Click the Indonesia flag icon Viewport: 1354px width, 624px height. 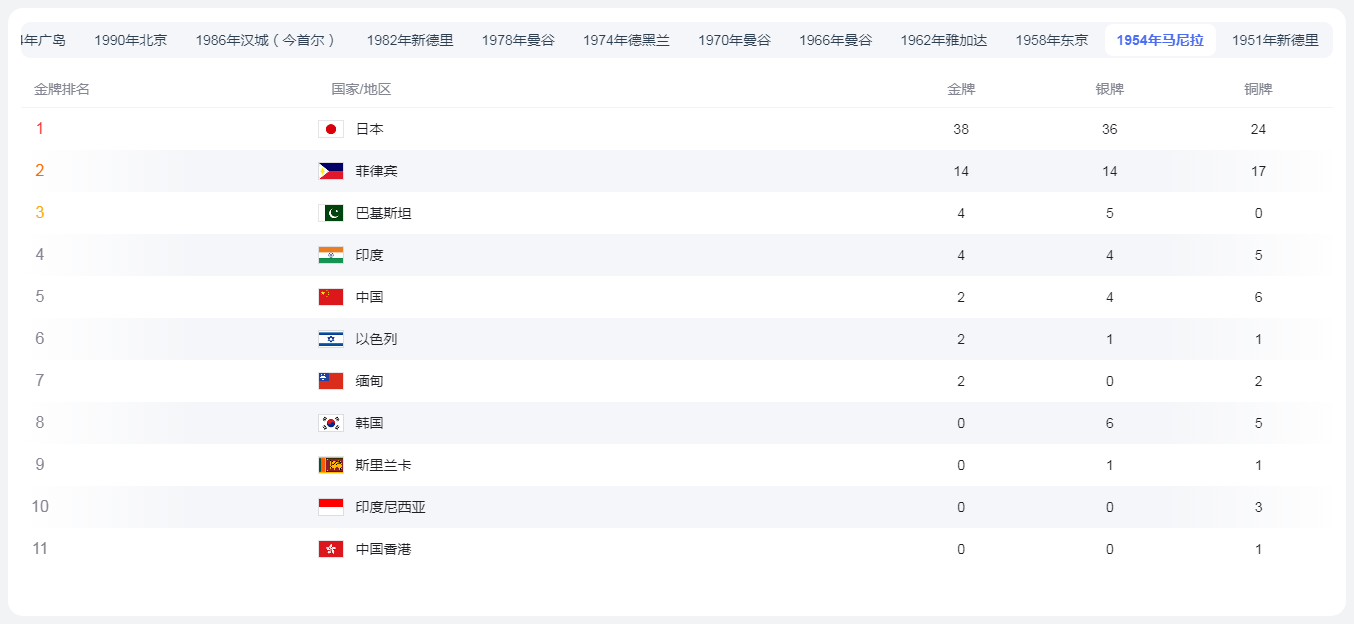331,507
